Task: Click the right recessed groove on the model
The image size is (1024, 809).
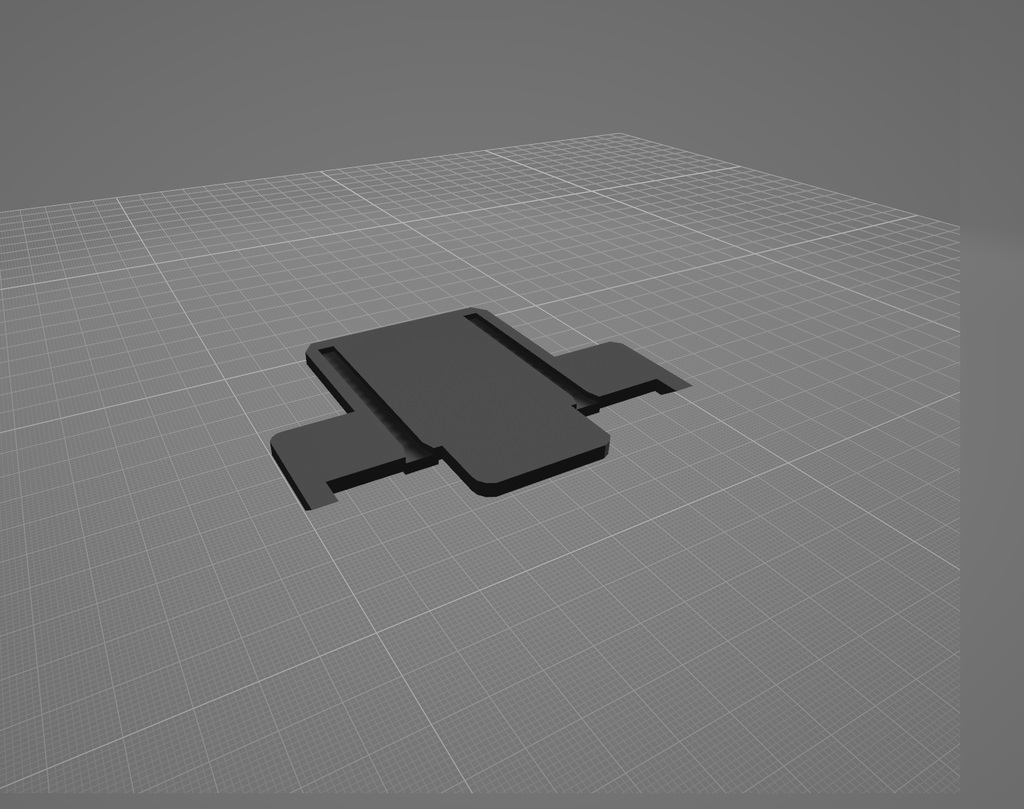Action: 525,355
